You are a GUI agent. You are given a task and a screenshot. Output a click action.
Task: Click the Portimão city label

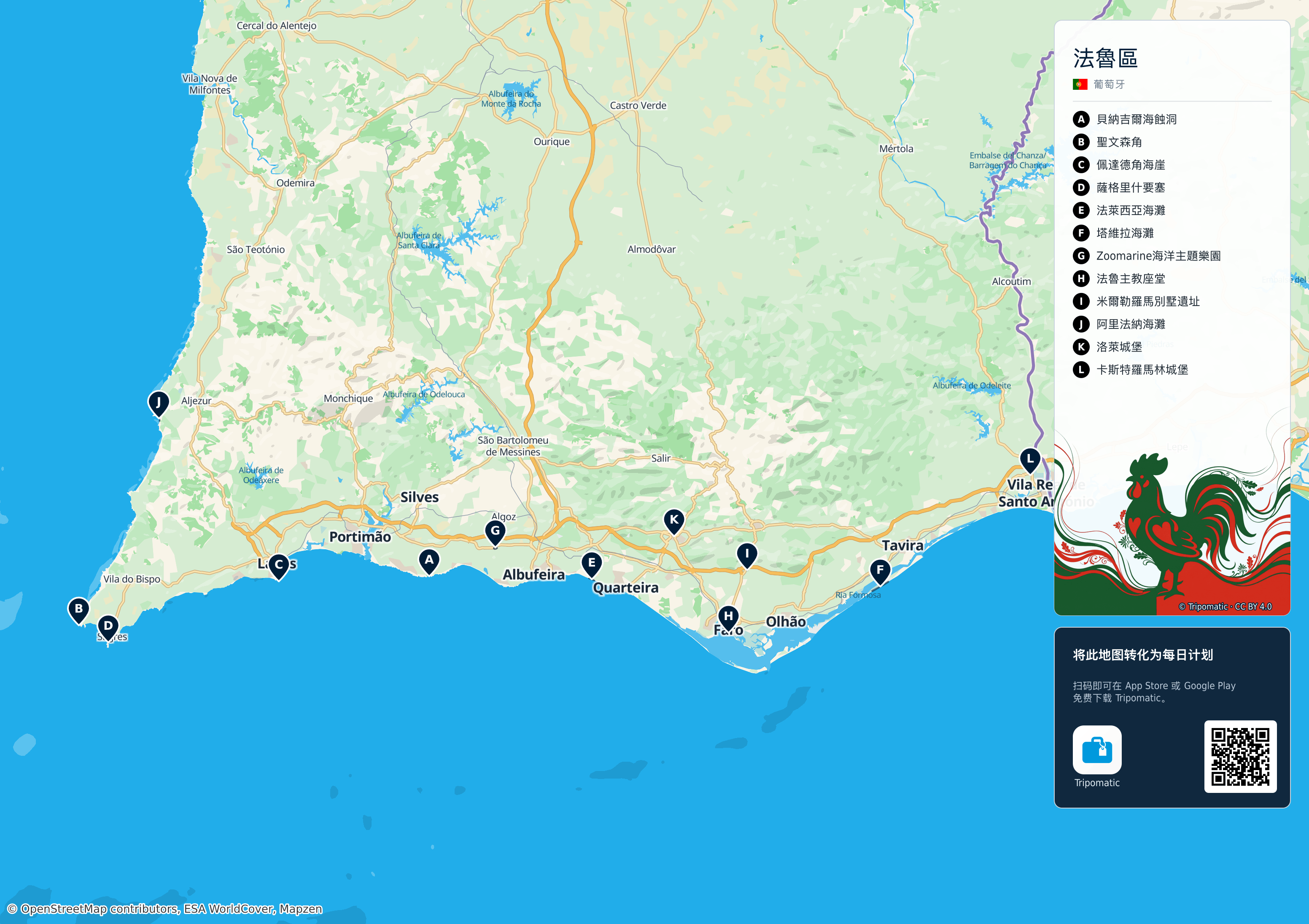360,537
